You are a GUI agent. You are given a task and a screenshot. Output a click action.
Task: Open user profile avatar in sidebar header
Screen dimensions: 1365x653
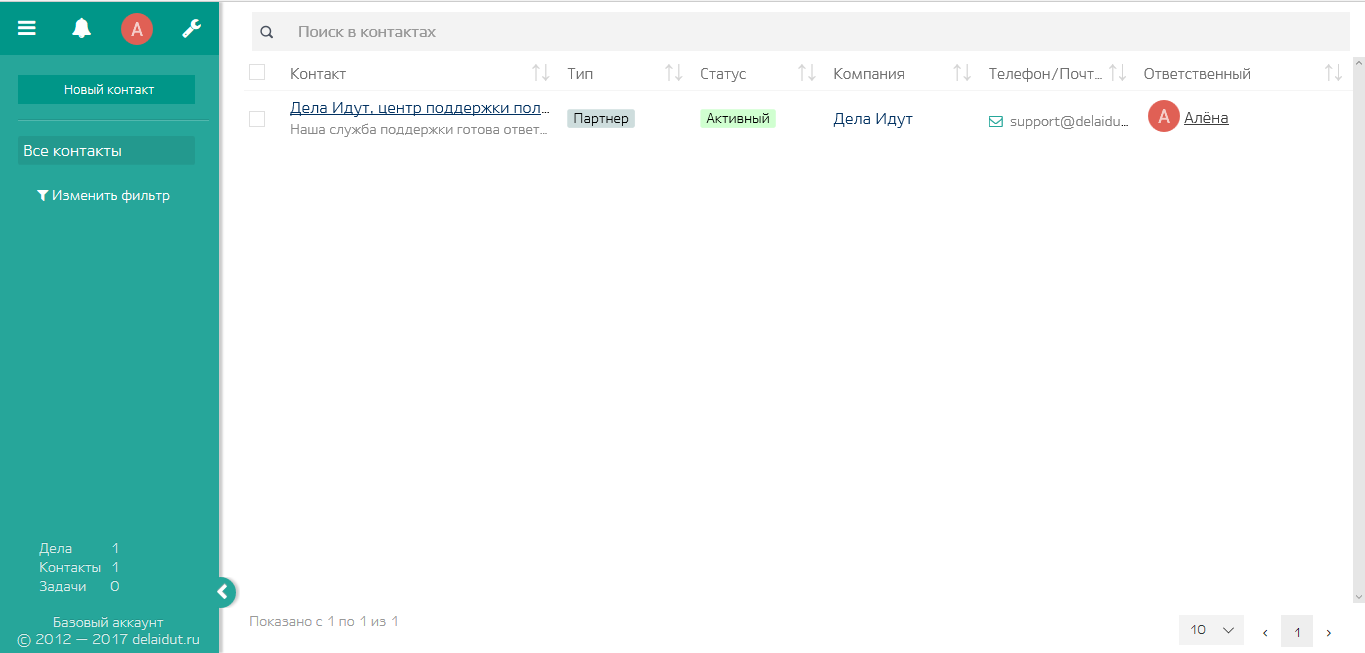137,29
